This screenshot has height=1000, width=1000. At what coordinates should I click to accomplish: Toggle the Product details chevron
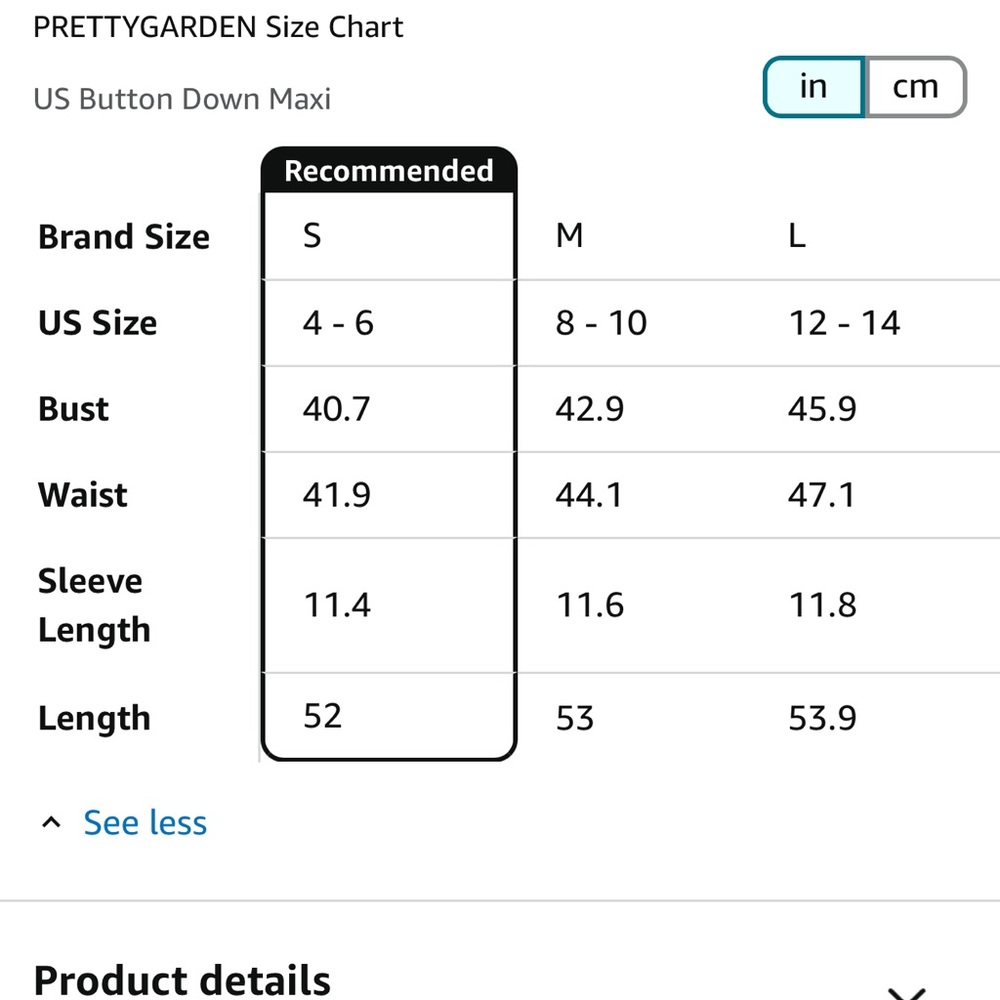[906, 990]
